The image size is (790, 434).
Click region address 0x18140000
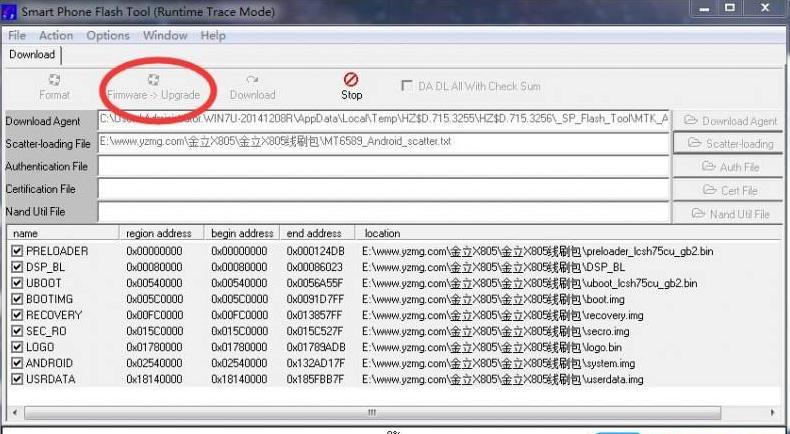154,380
